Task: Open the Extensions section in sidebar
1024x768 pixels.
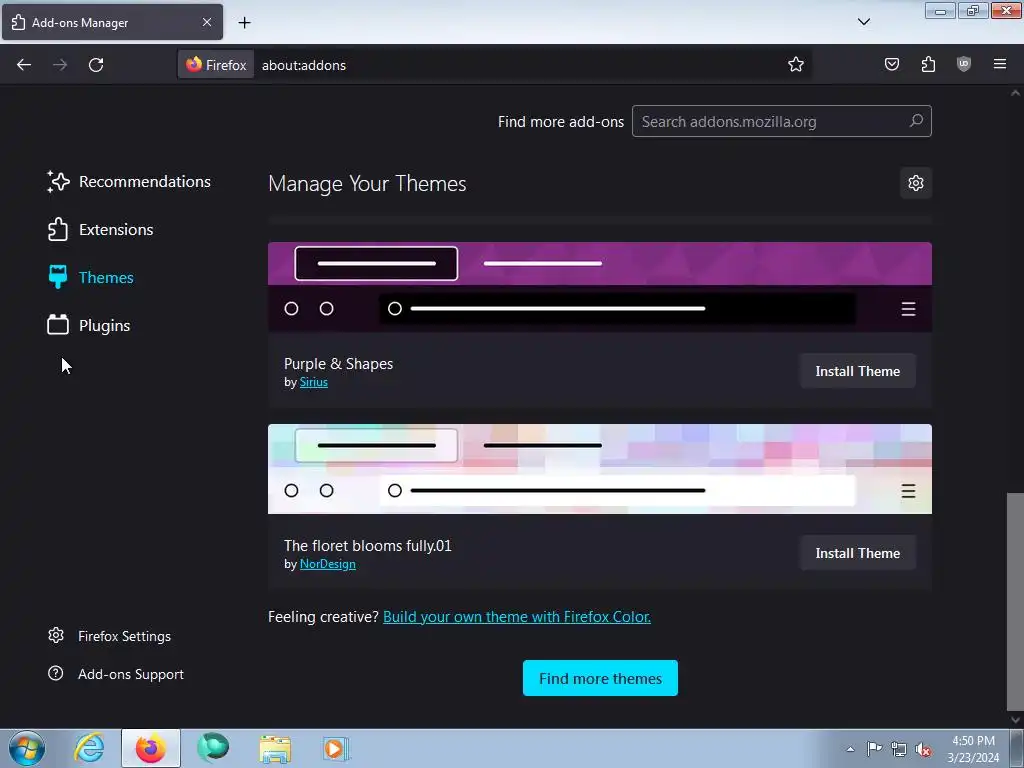Action: tap(100, 229)
